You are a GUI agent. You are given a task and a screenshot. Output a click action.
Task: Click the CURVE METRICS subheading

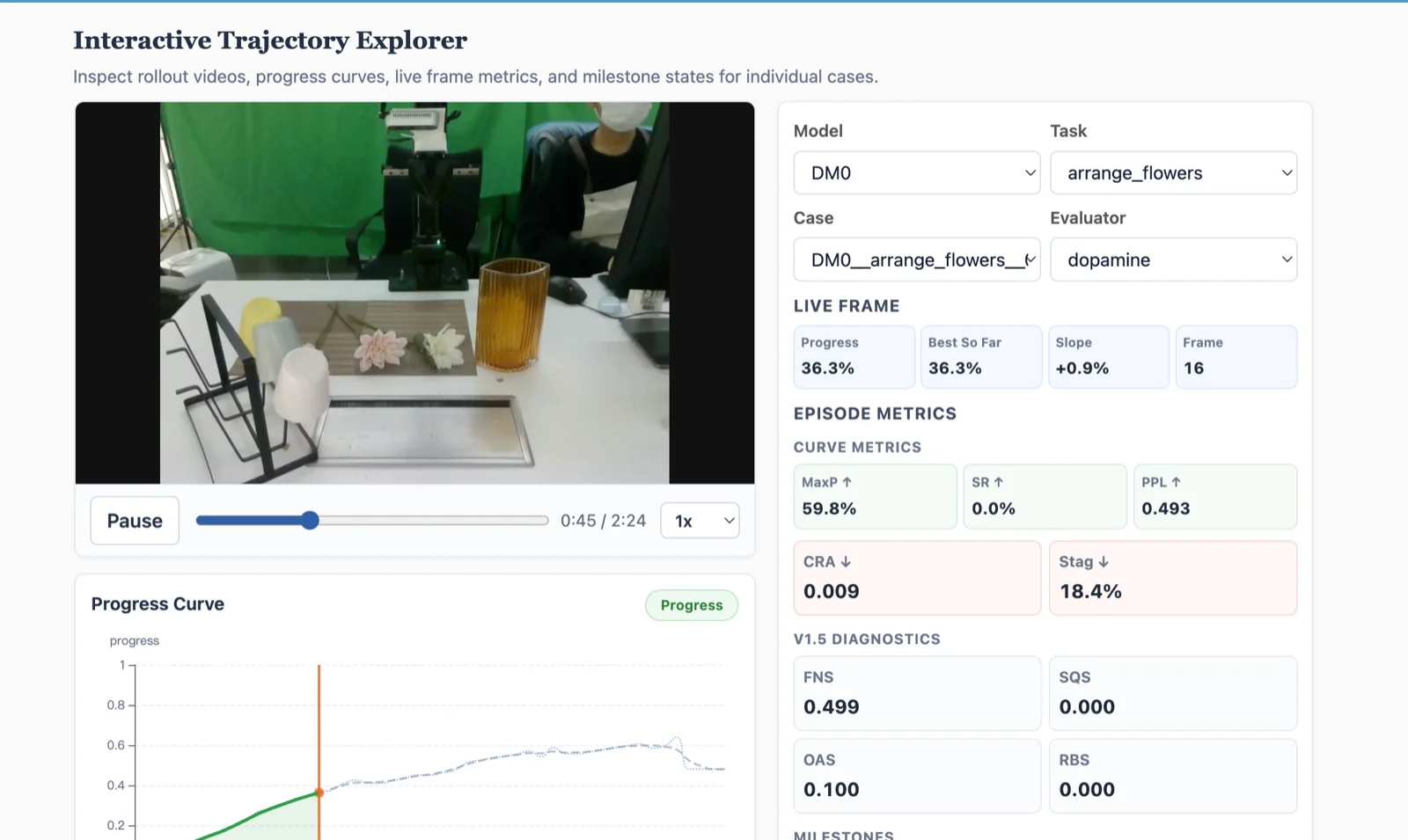tap(857, 448)
